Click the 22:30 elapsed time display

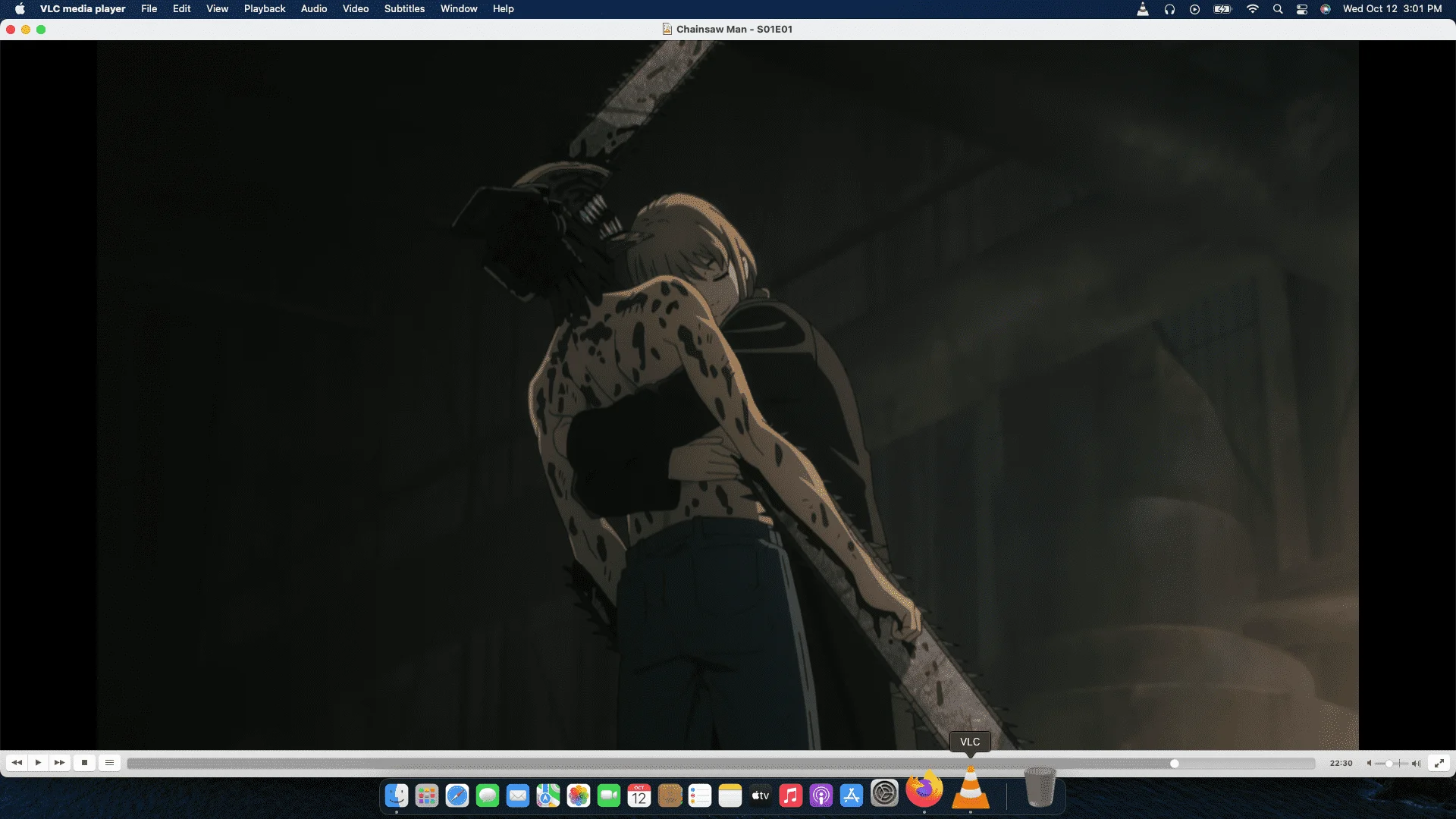(1341, 764)
